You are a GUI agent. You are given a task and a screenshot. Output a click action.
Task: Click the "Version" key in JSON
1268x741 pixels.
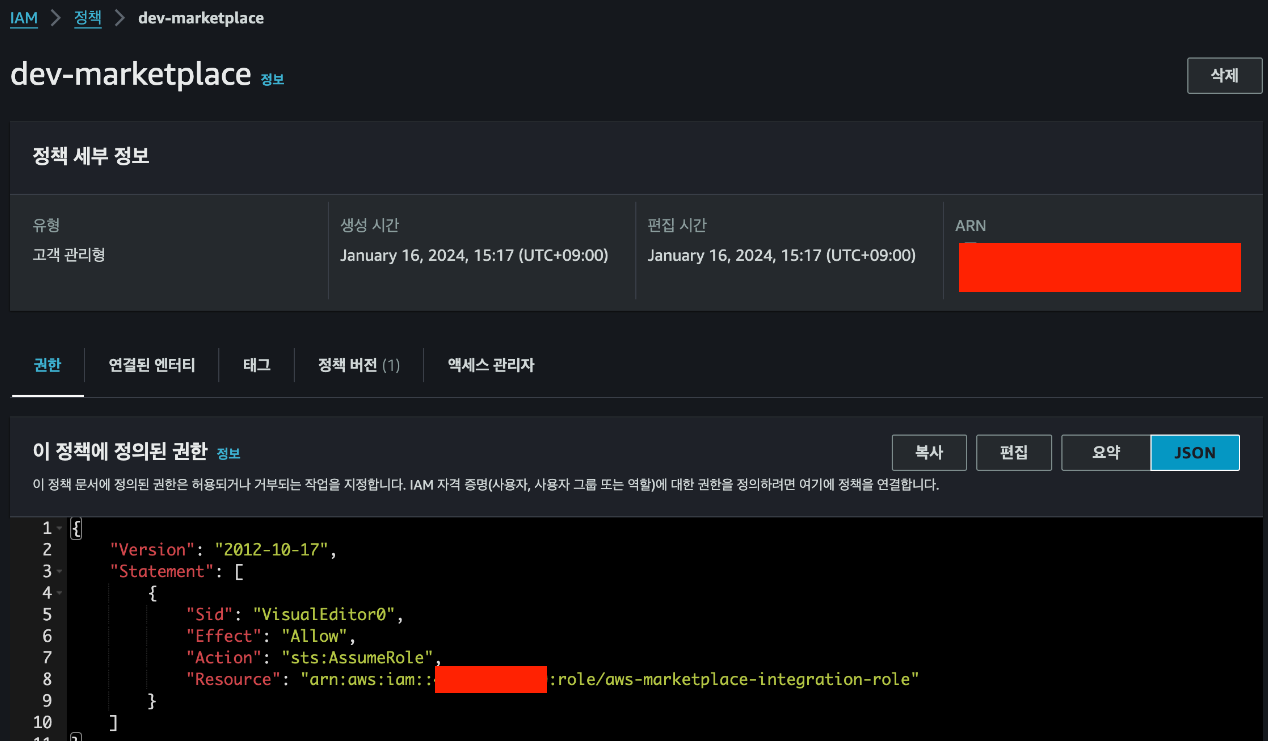point(153,550)
